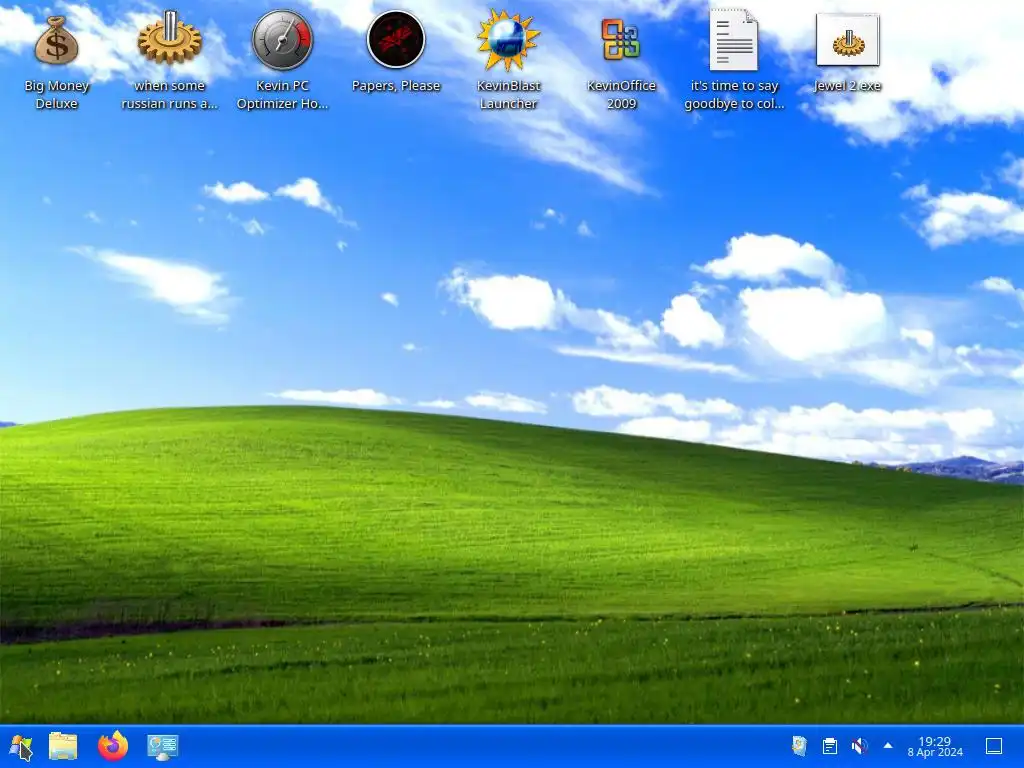This screenshot has height=768, width=1024.
Task: Open the Start menu with the Windows flag
Action: [21, 746]
